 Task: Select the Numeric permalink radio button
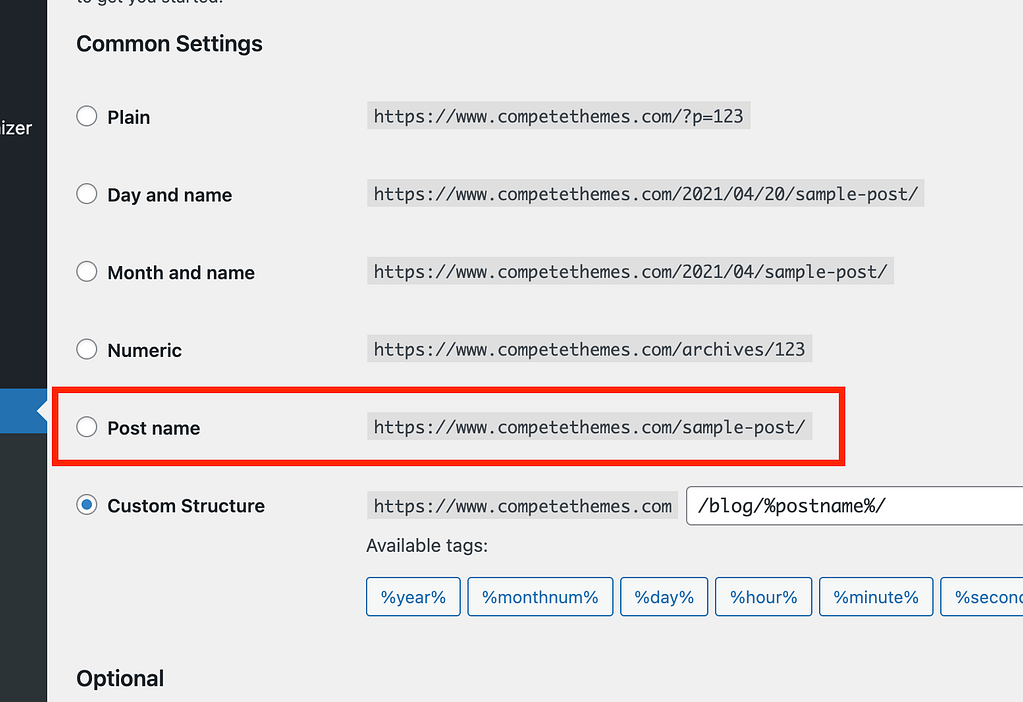tap(87, 349)
